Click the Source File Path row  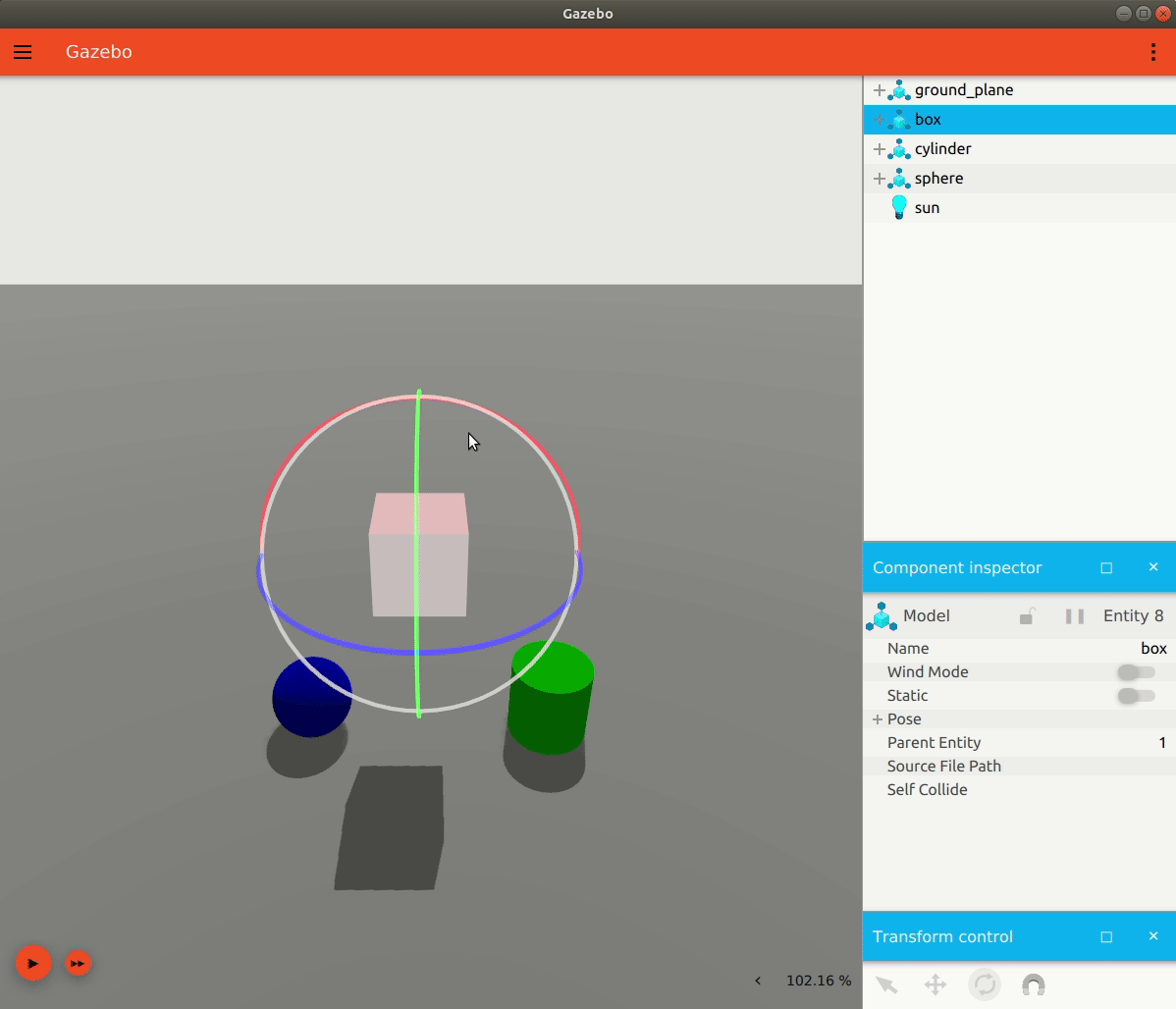[1019, 766]
